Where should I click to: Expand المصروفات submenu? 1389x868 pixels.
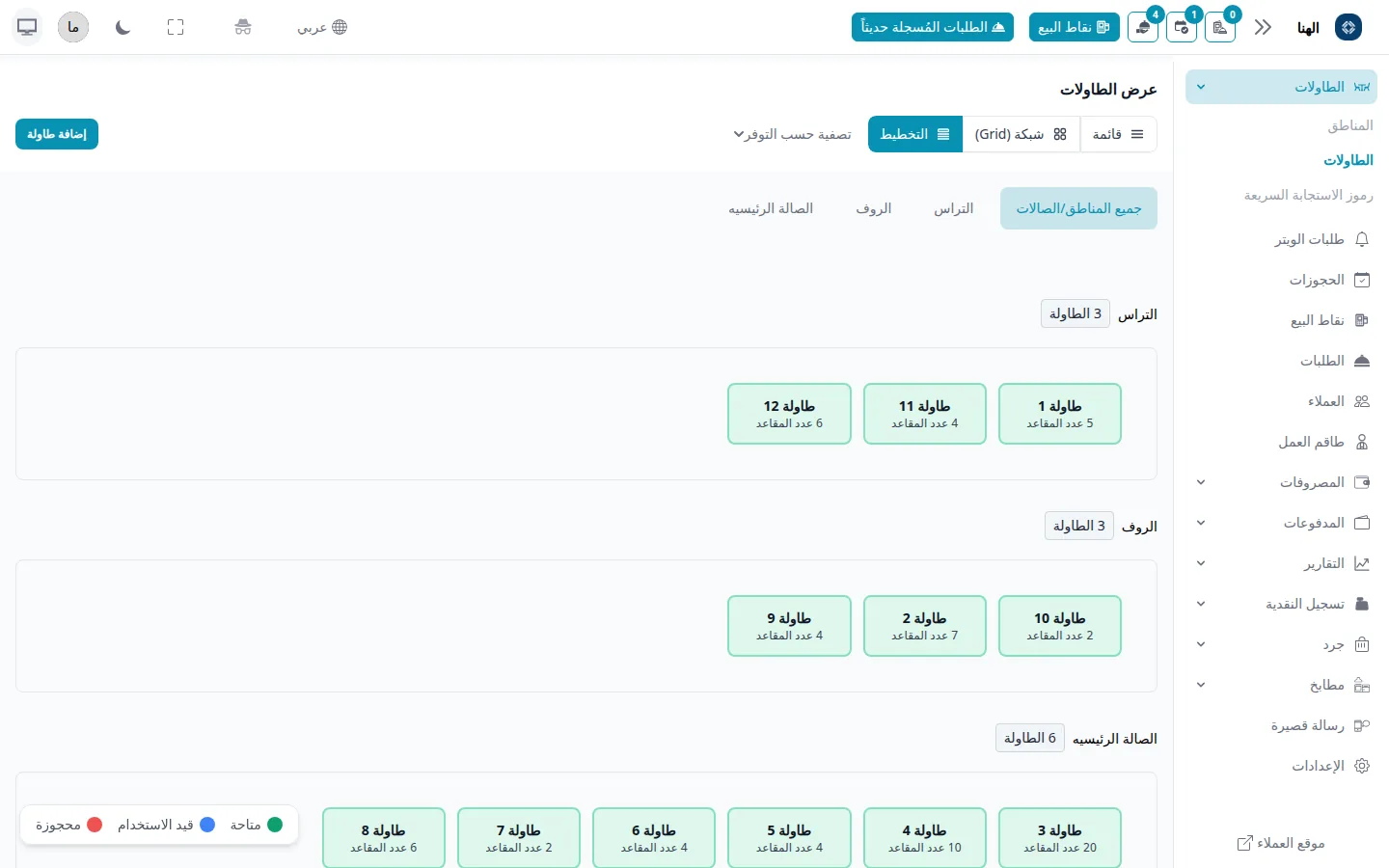1281,482
